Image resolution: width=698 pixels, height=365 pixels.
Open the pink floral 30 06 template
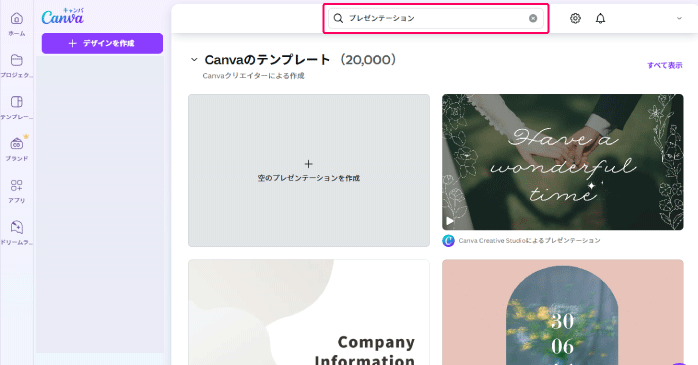point(563,312)
